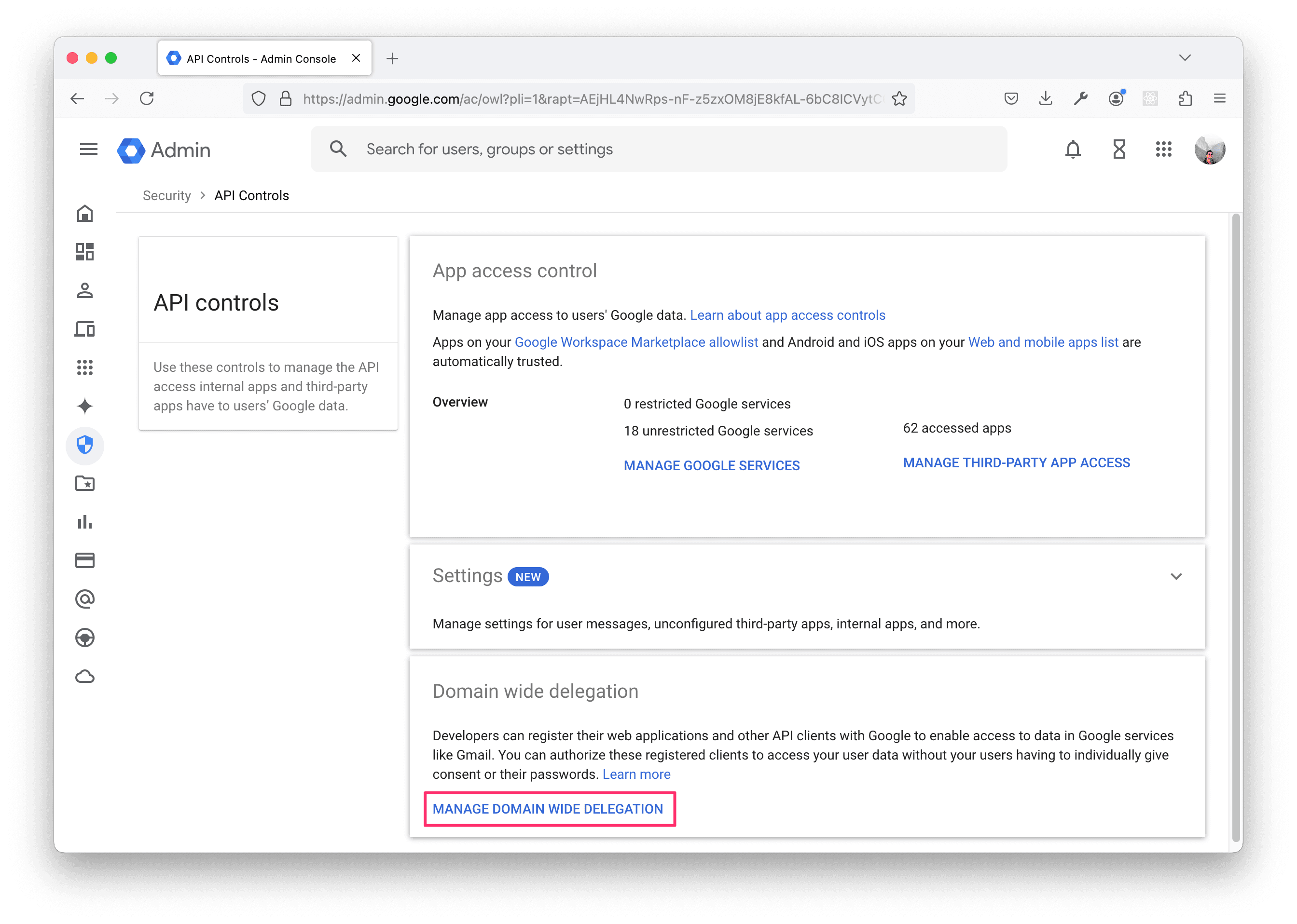Click MANAGE DOMAIN WIDE DELEGATION
This screenshot has width=1297, height=924.
(x=548, y=808)
